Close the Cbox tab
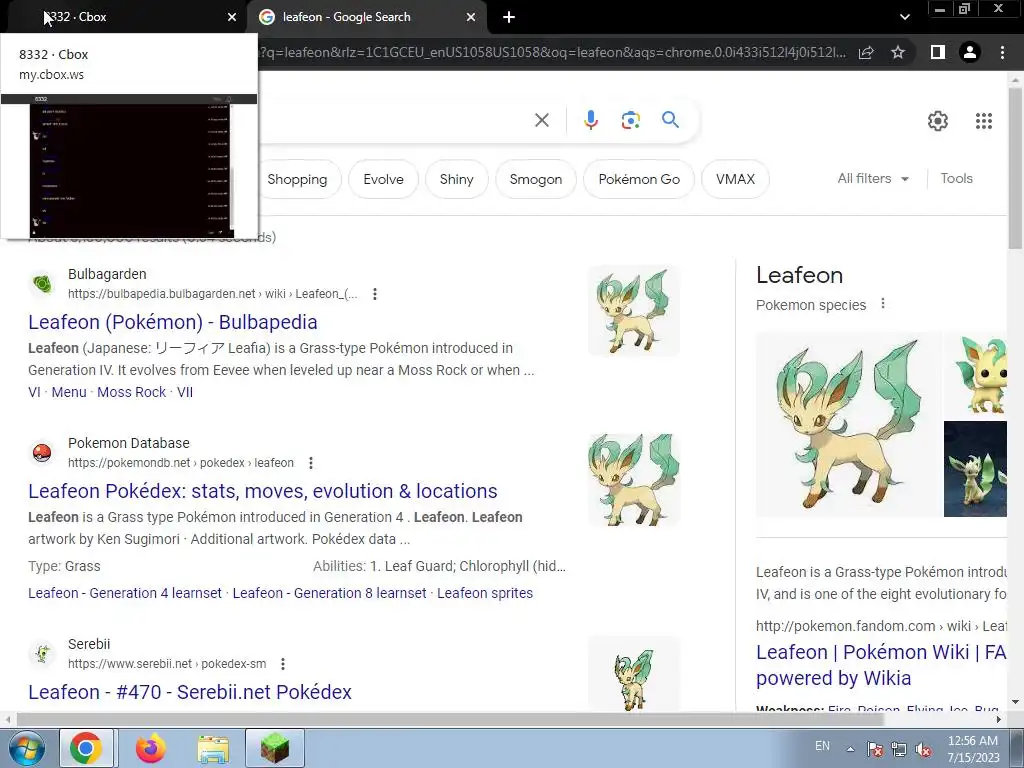The height and width of the screenshot is (768, 1024). point(232,17)
